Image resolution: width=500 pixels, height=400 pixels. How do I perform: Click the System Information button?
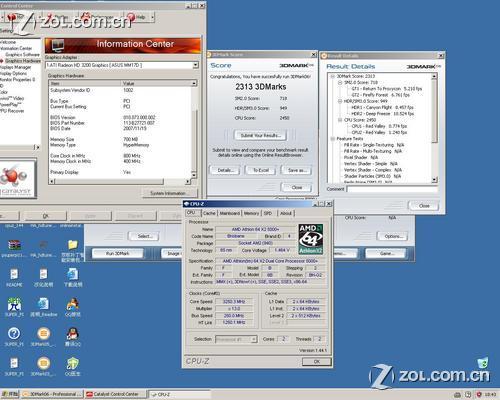(x=170, y=193)
